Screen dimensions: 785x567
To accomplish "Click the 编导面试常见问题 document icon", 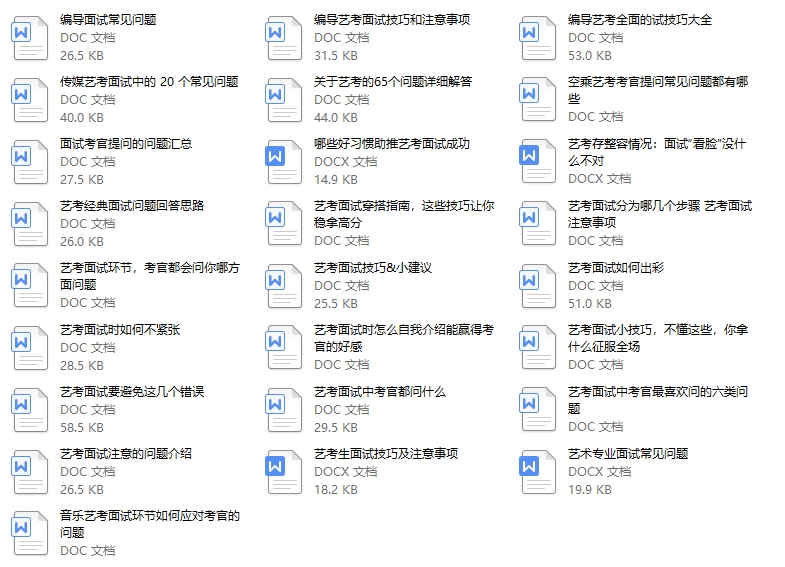I will (29, 38).
